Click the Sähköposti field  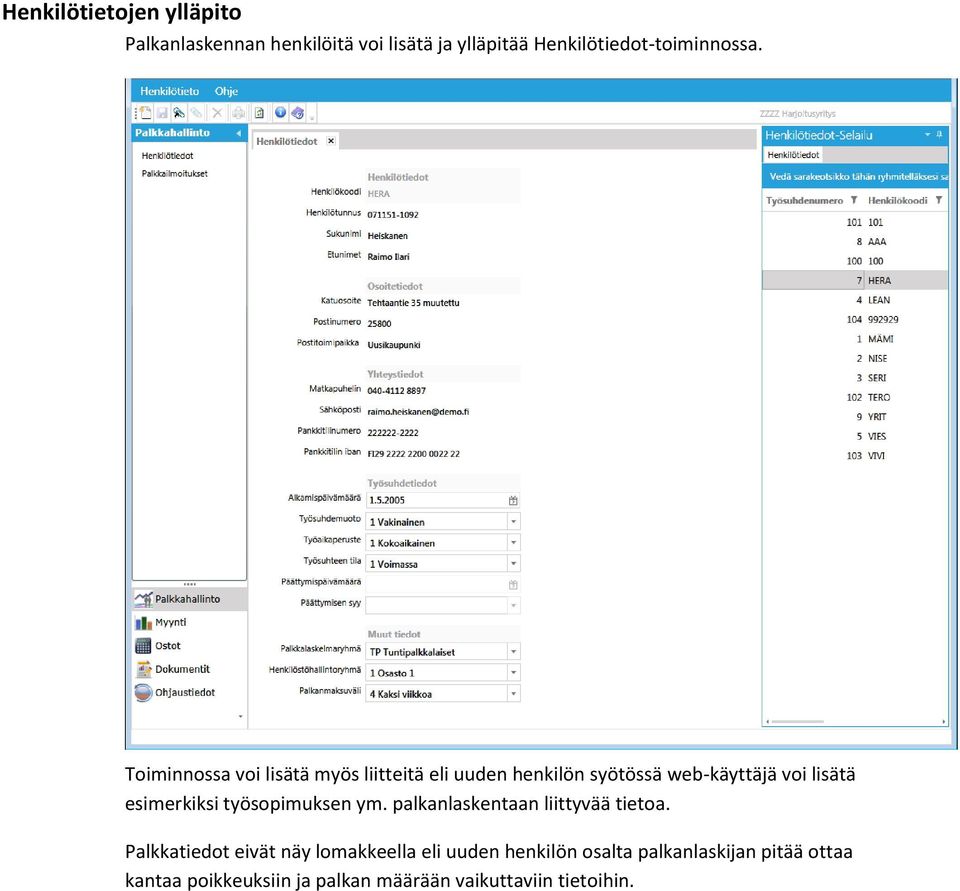tap(443, 412)
